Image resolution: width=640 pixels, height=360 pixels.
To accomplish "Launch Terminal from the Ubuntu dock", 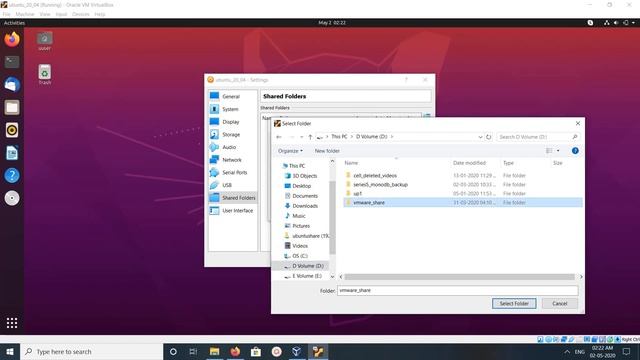I will (x=12, y=62).
